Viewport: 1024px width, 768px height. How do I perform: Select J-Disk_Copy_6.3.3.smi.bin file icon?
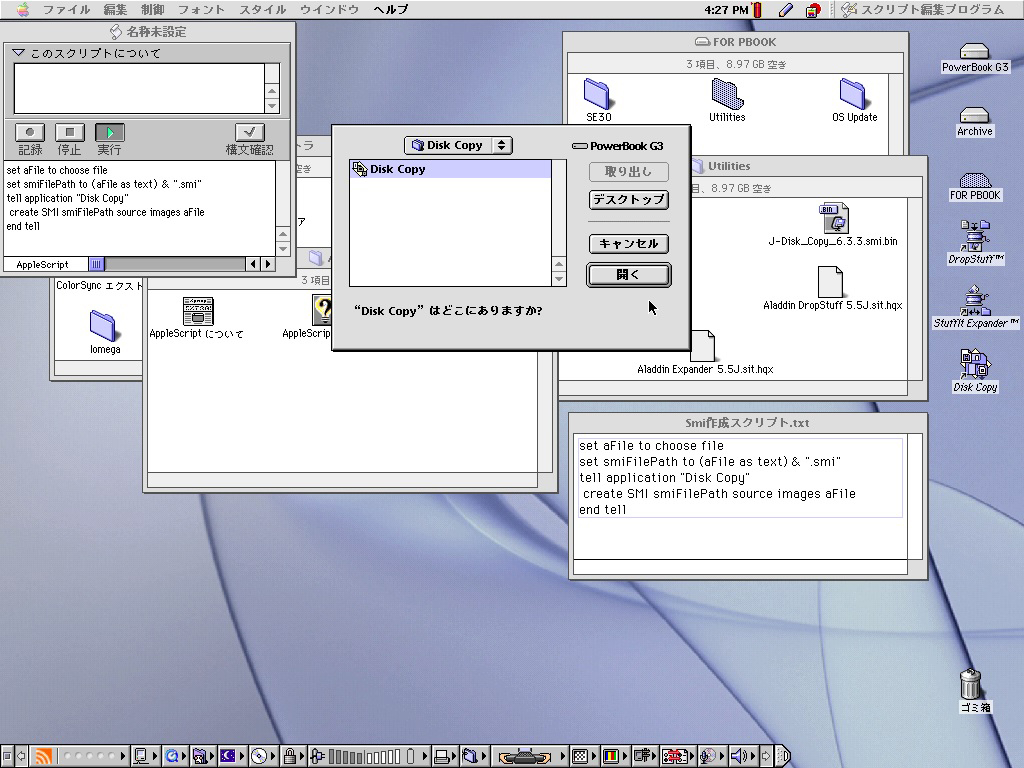pyautogui.click(x=833, y=219)
